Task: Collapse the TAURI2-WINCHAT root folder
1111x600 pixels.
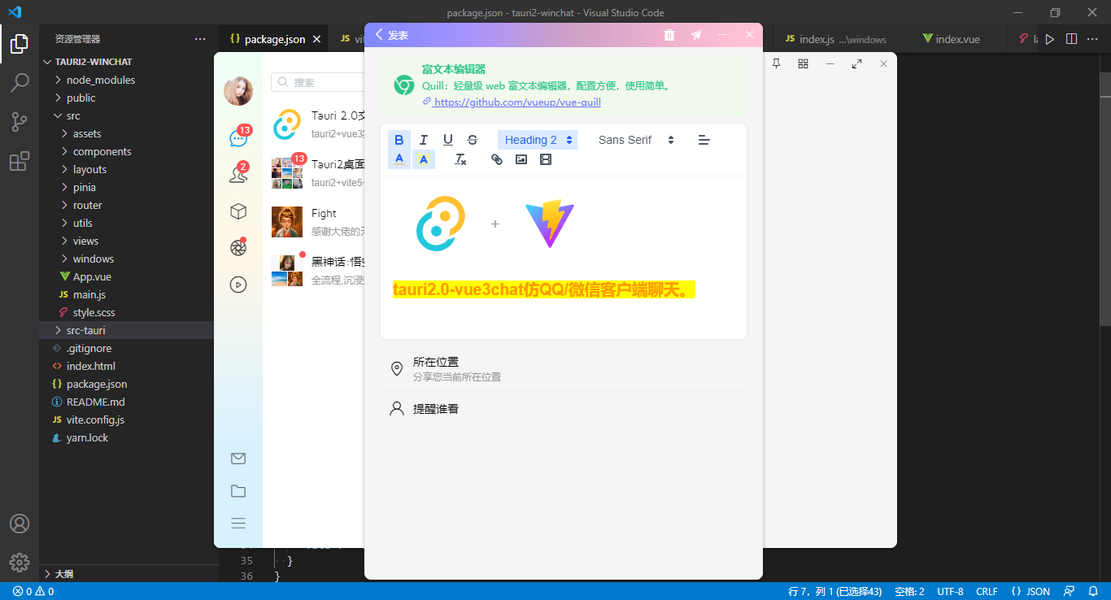Action: click(x=126, y=62)
